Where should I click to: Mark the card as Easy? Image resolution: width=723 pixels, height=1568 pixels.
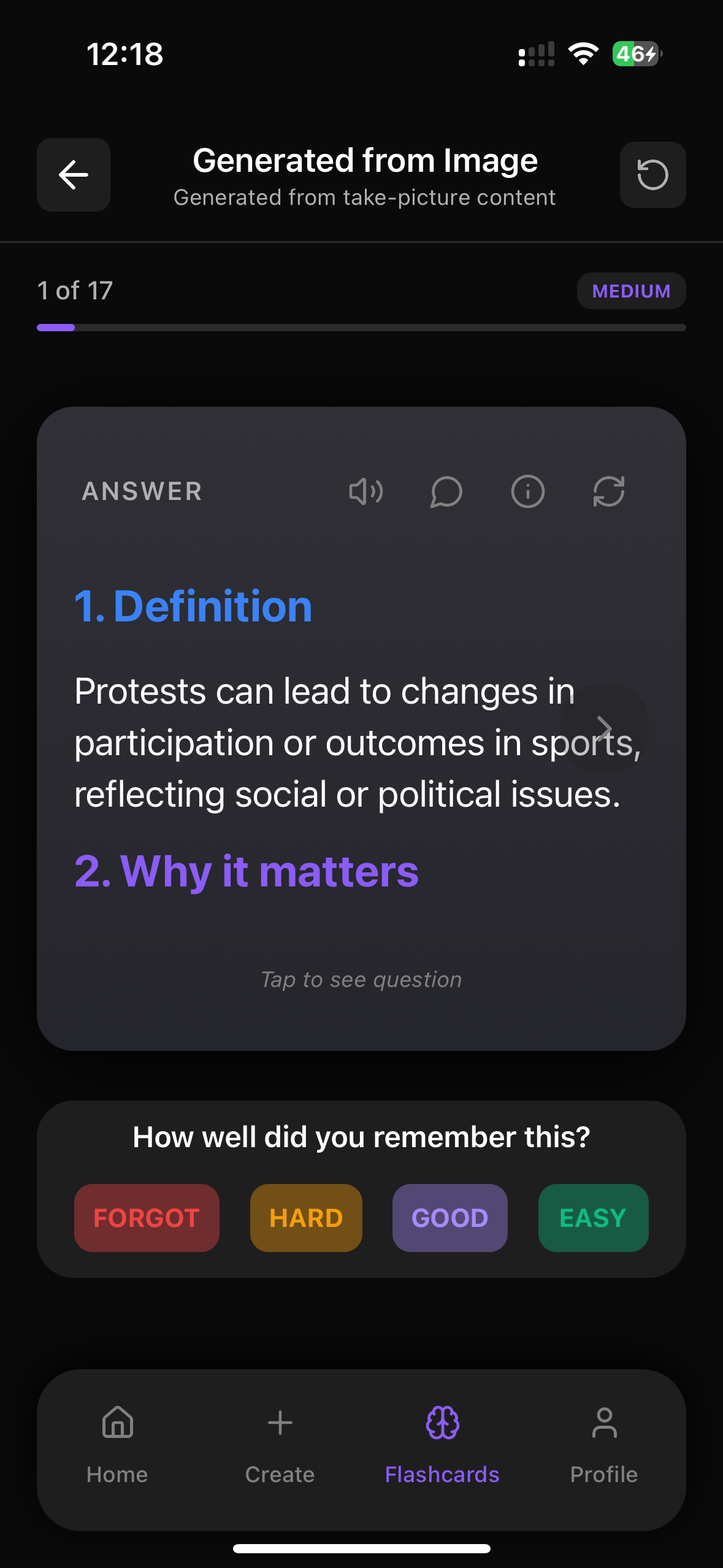coord(593,1218)
